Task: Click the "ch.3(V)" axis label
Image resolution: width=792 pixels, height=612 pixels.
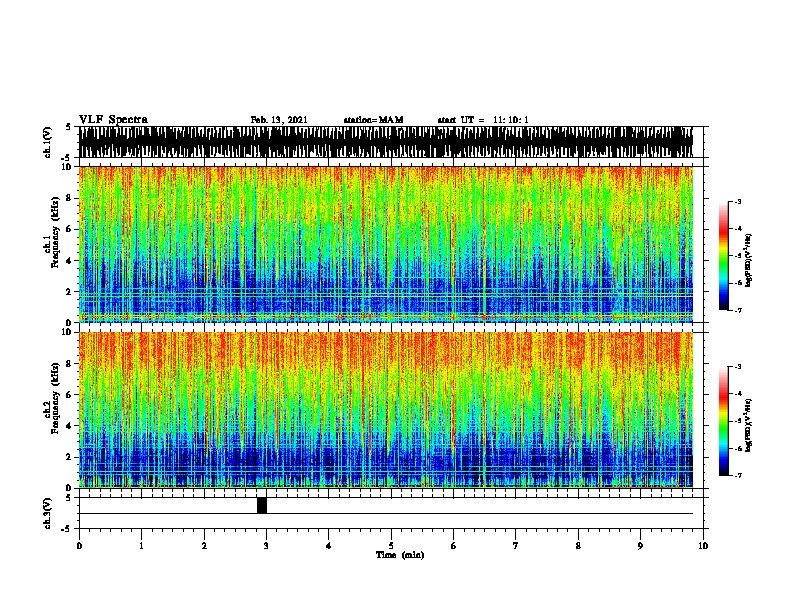Action: 47,513
